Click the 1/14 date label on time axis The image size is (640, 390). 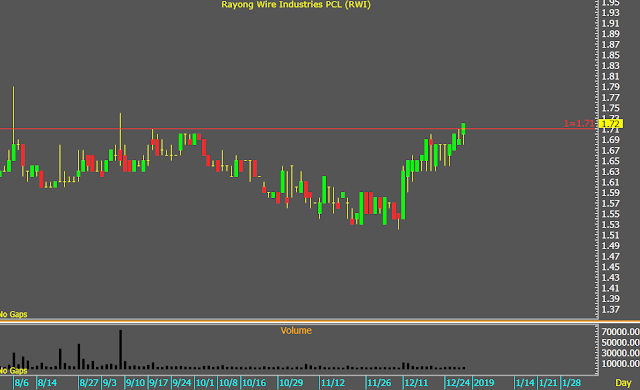[x=525, y=383]
